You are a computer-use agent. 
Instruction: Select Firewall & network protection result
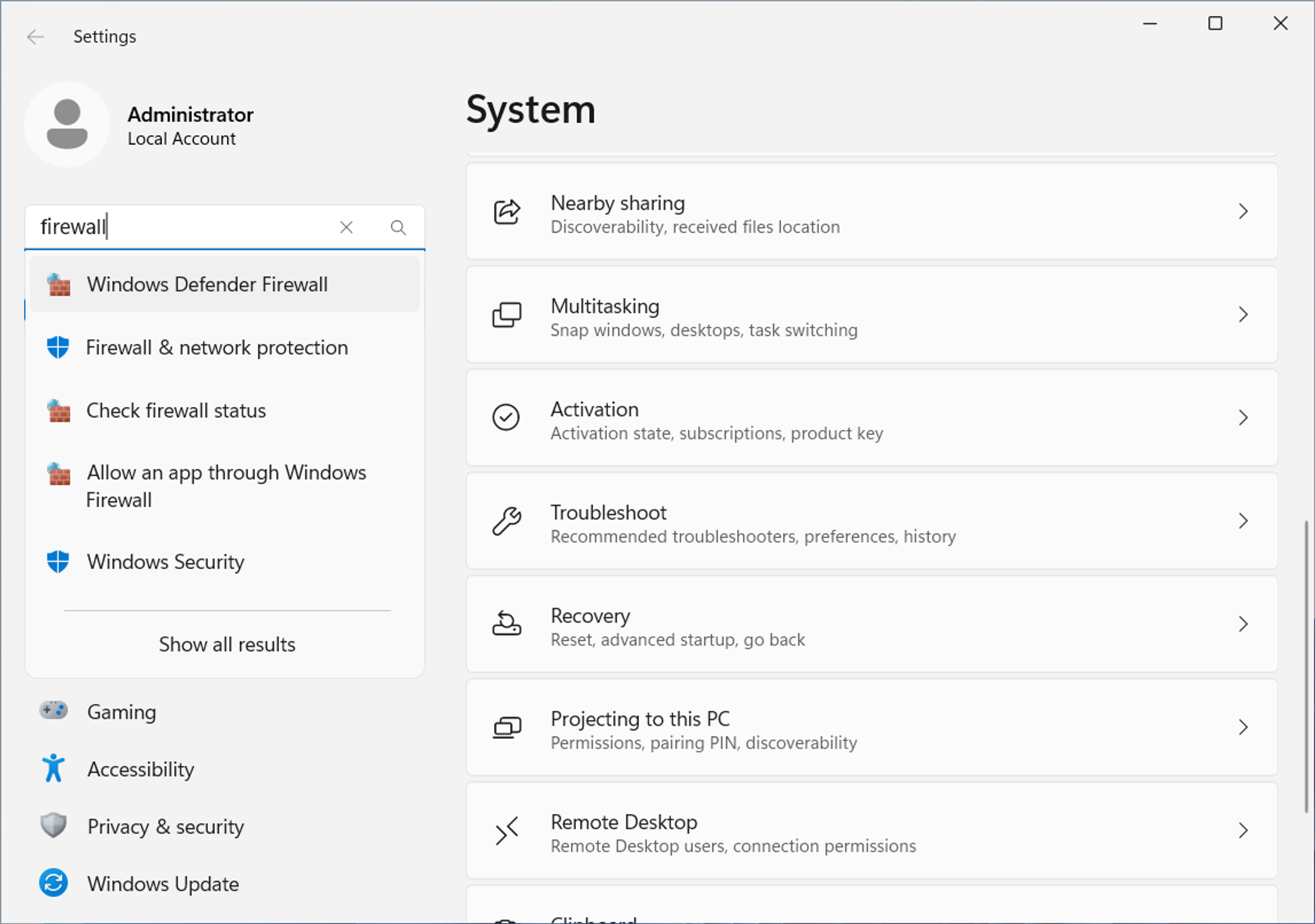[x=225, y=348]
